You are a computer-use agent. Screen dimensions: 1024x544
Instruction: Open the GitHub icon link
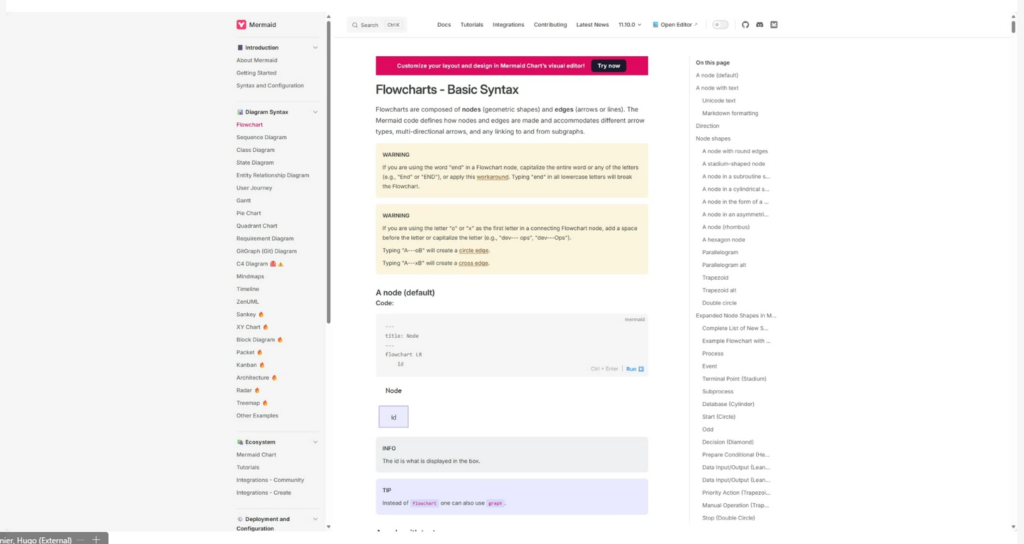[745, 25]
